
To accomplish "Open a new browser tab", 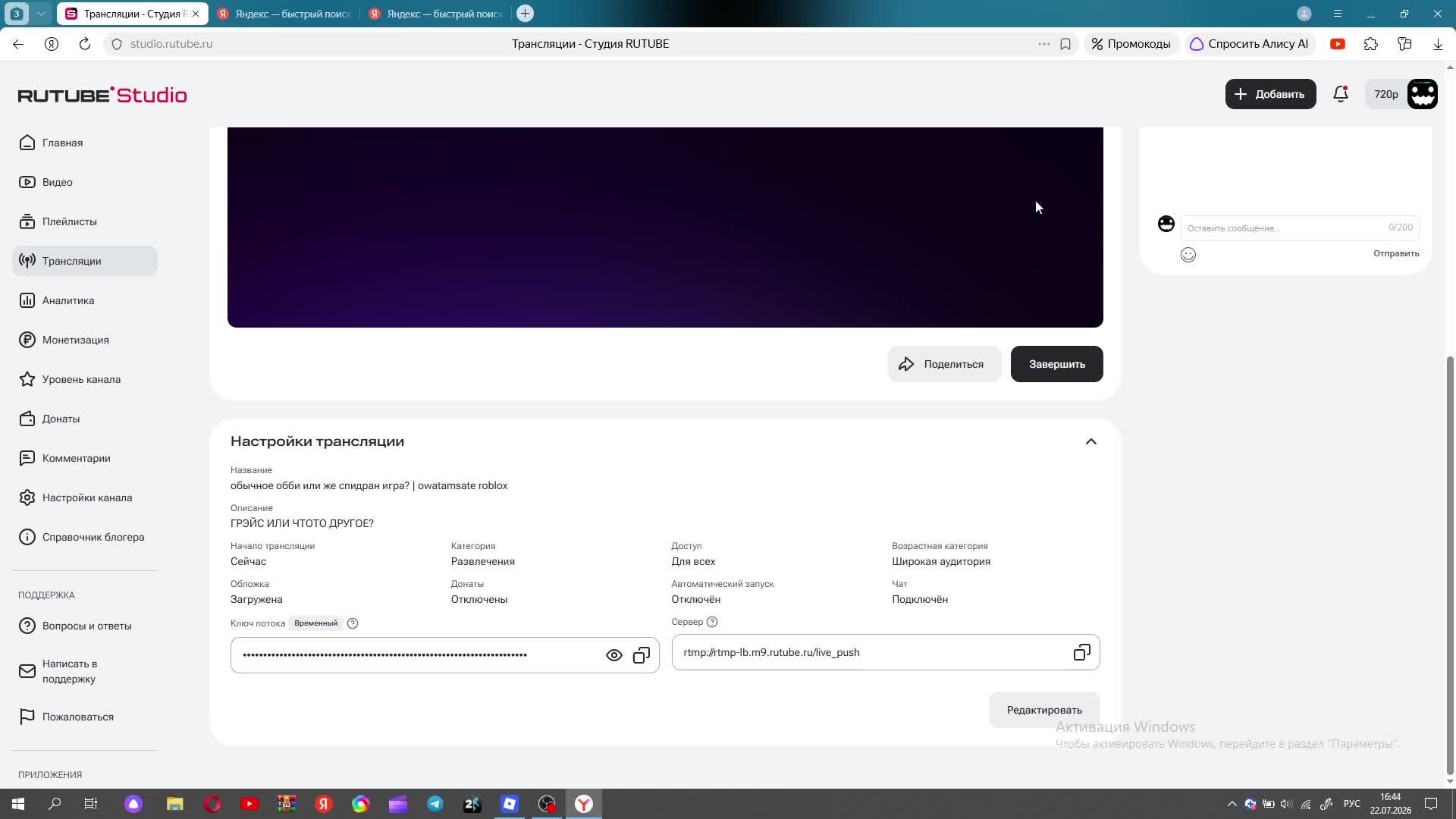I will [x=525, y=14].
